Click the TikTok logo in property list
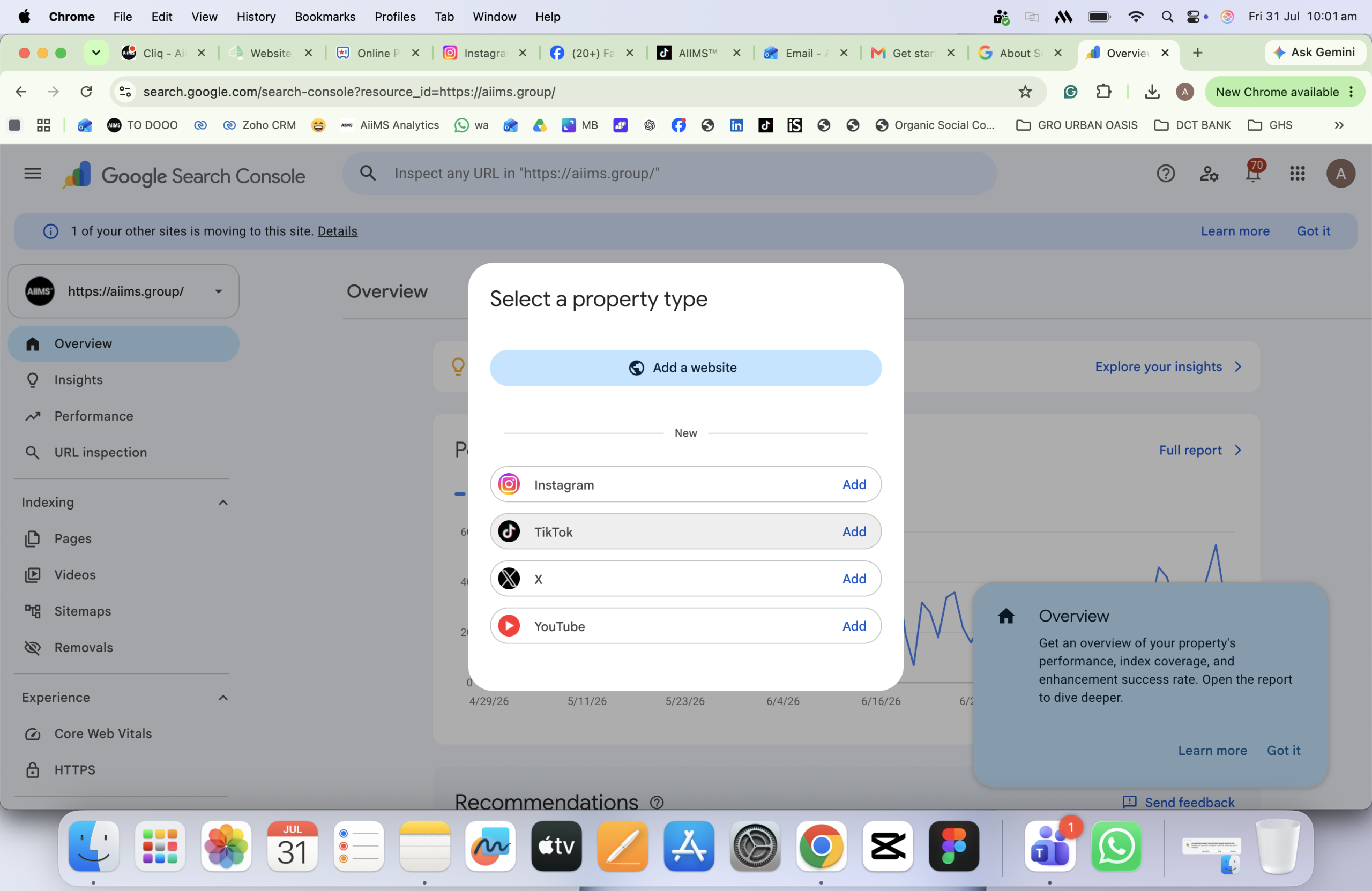Screen dimensions: 1372x891 click(x=509, y=531)
